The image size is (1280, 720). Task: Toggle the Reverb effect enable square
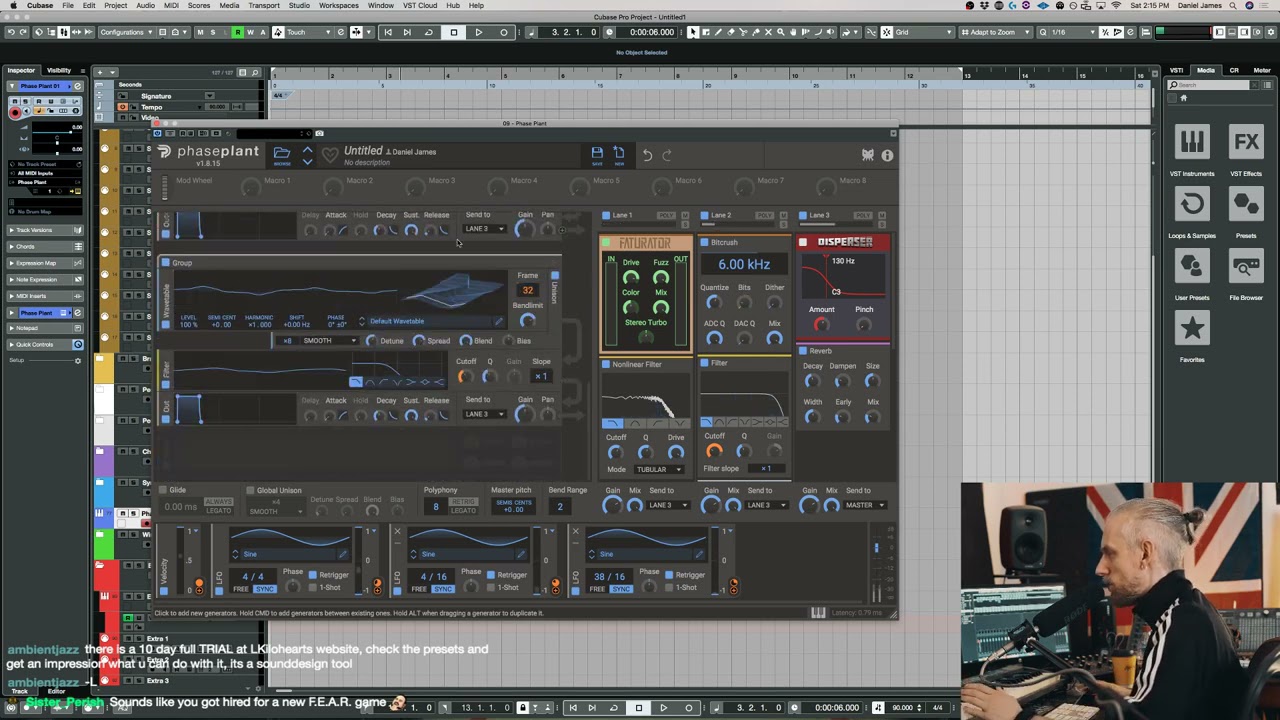[x=803, y=351]
